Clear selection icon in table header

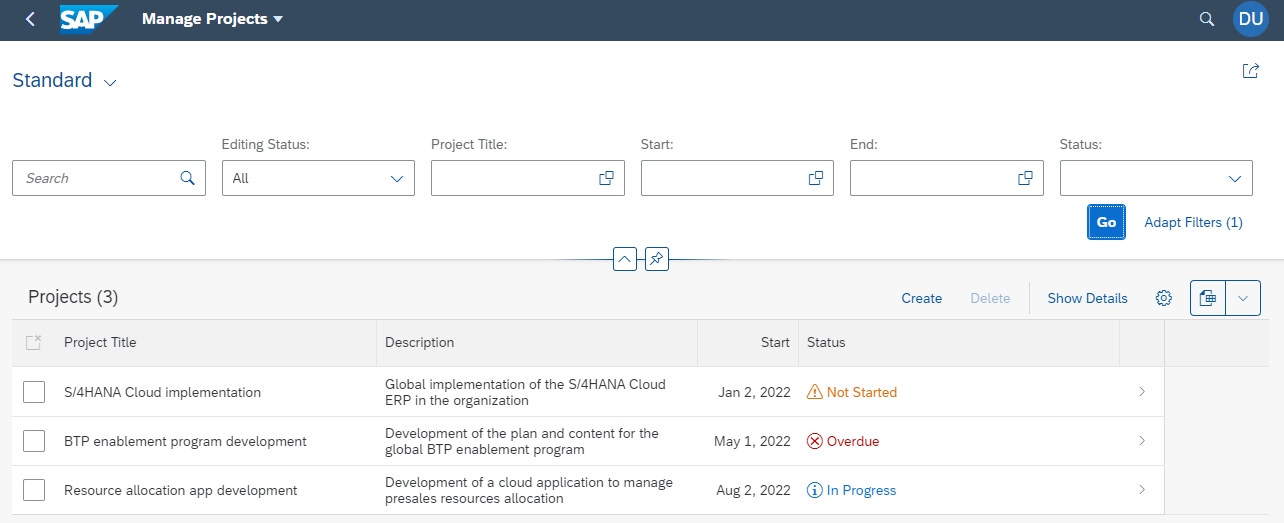(x=33, y=342)
